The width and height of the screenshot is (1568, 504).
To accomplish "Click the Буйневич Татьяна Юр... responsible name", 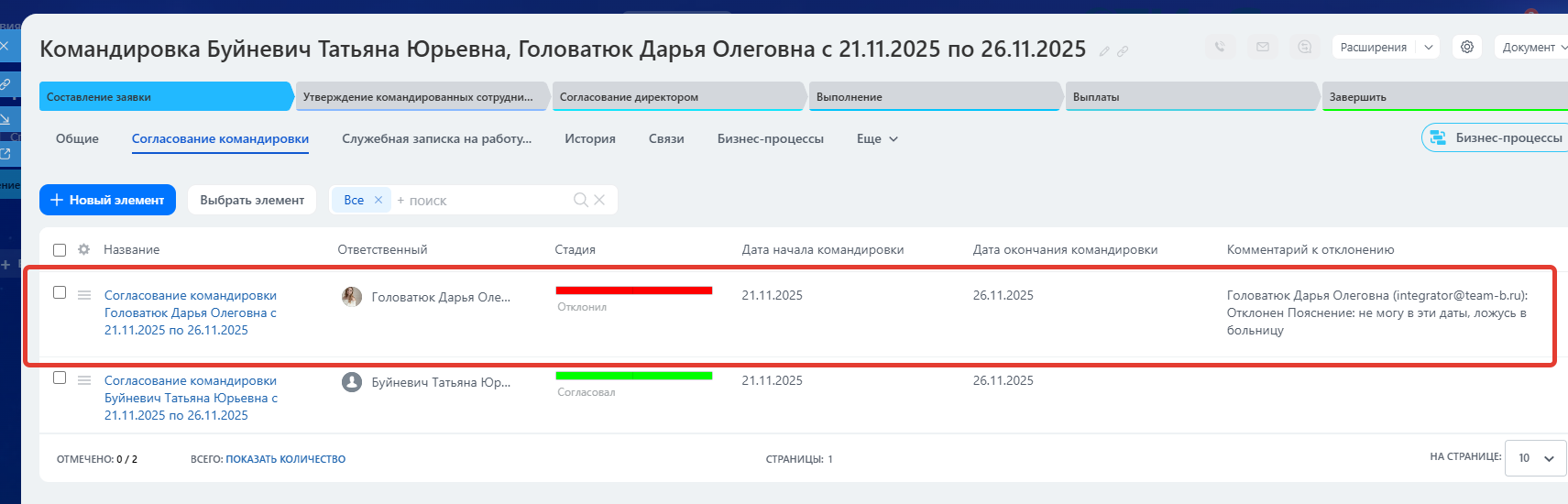I will pyautogui.click(x=441, y=382).
